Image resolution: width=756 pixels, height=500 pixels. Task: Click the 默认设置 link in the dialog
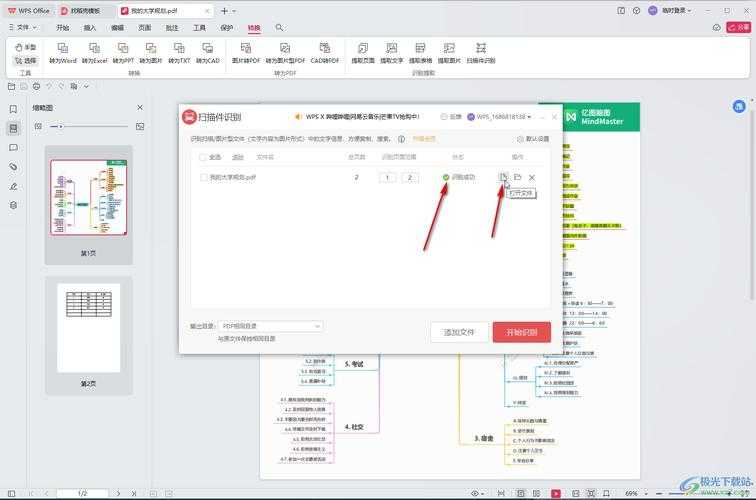(x=533, y=139)
